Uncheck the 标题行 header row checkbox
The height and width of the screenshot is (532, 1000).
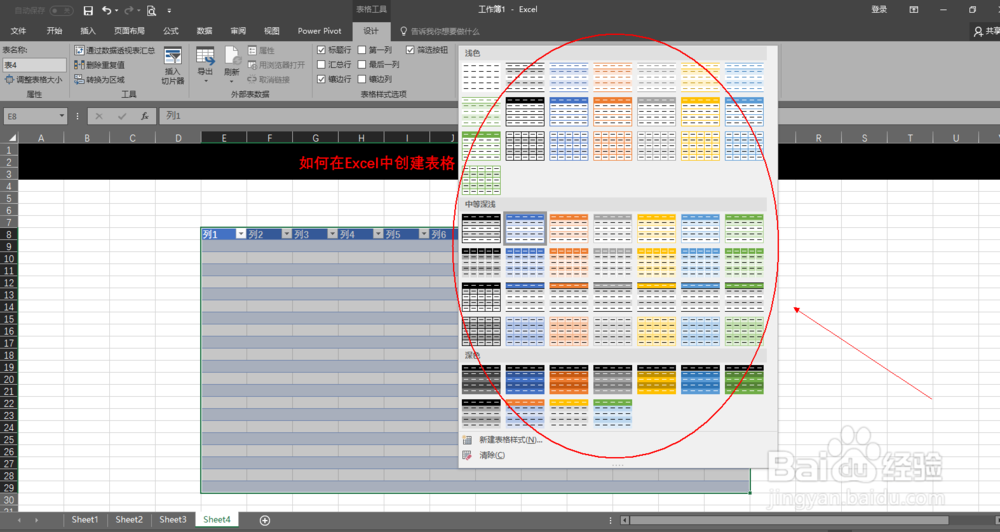(321, 50)
